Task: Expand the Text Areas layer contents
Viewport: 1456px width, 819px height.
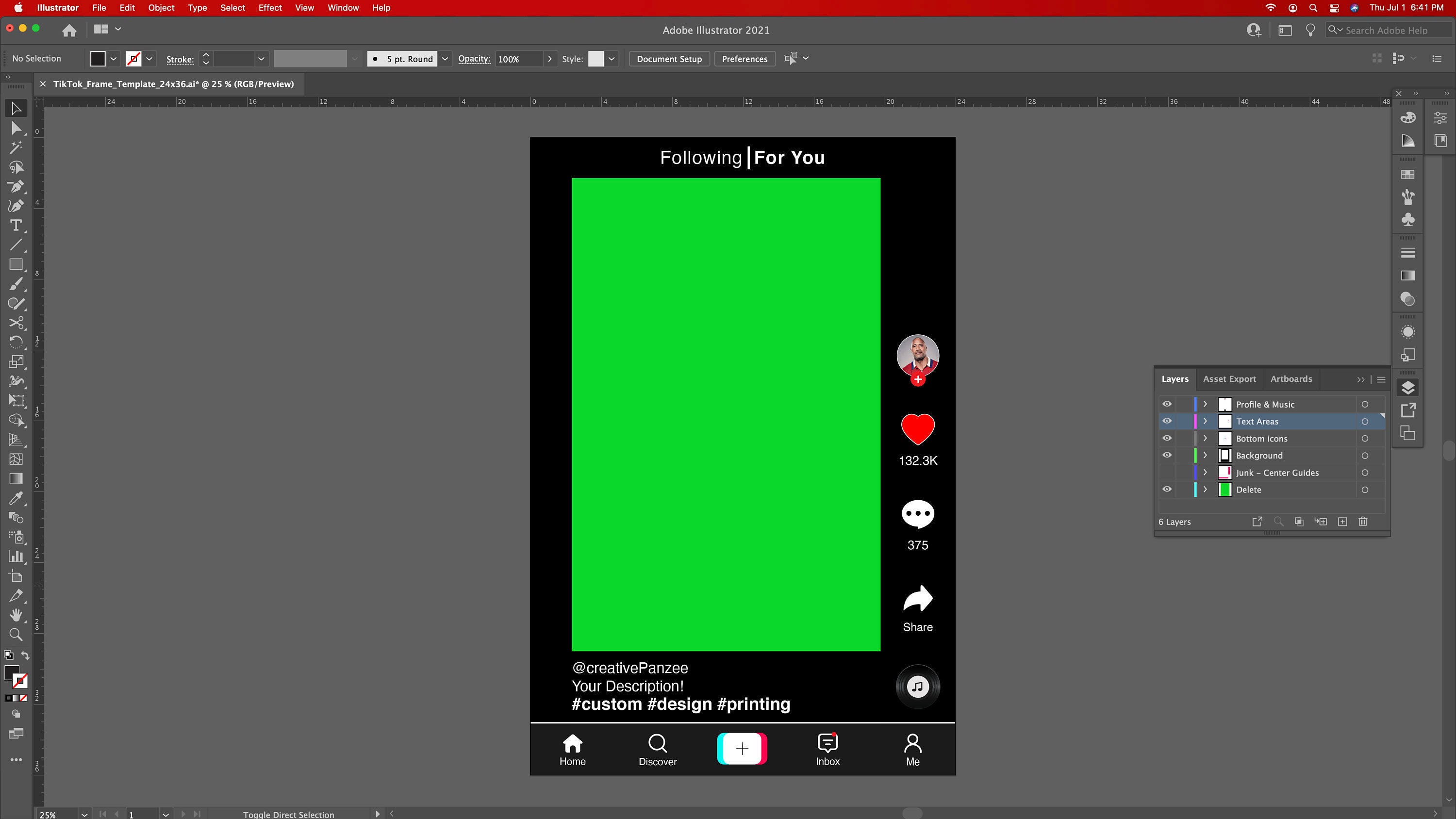Action: pos(1206,421)
